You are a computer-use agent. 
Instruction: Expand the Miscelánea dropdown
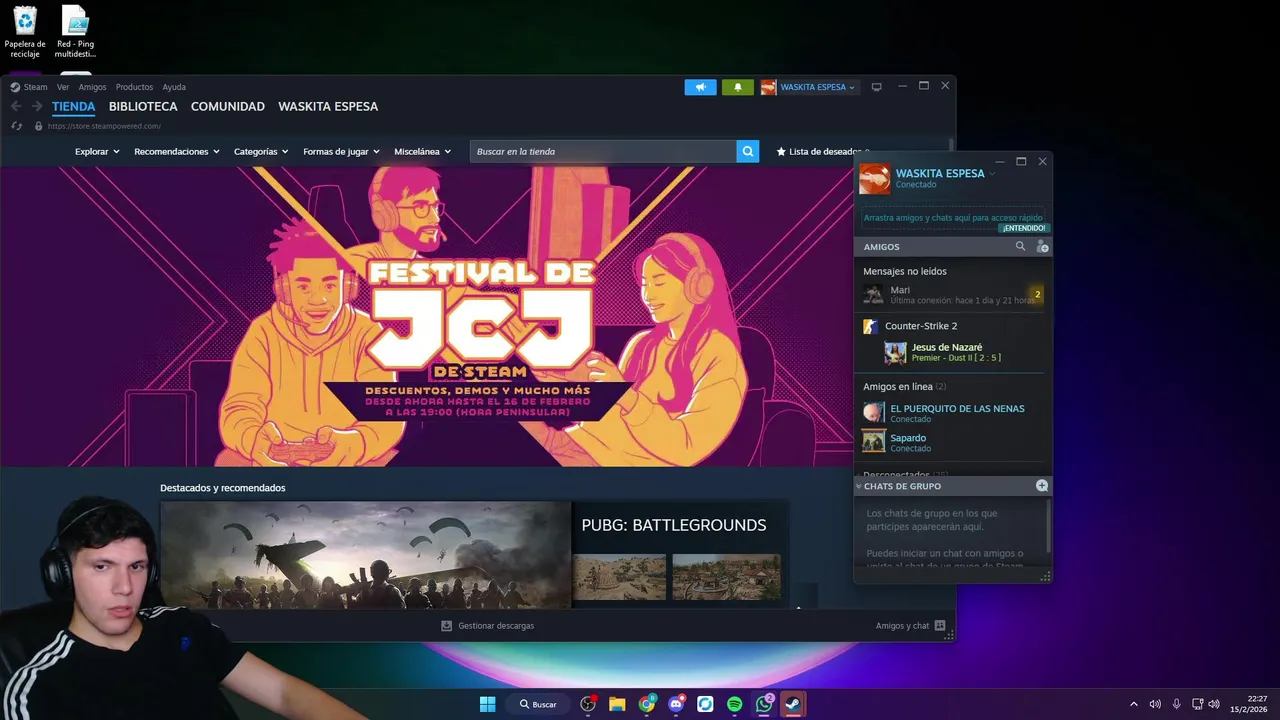[422, 152]
